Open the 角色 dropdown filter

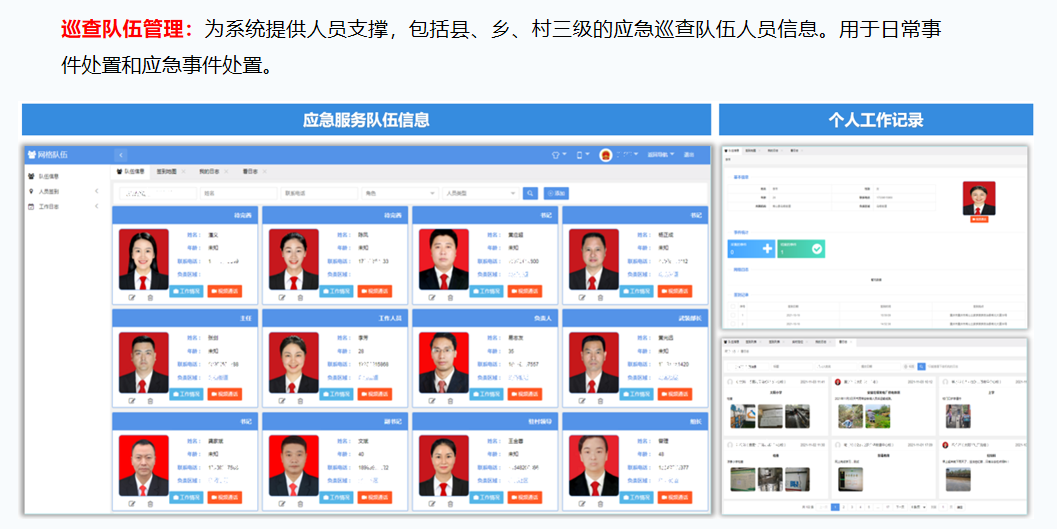pyautogui.click(x=400, y=193)
